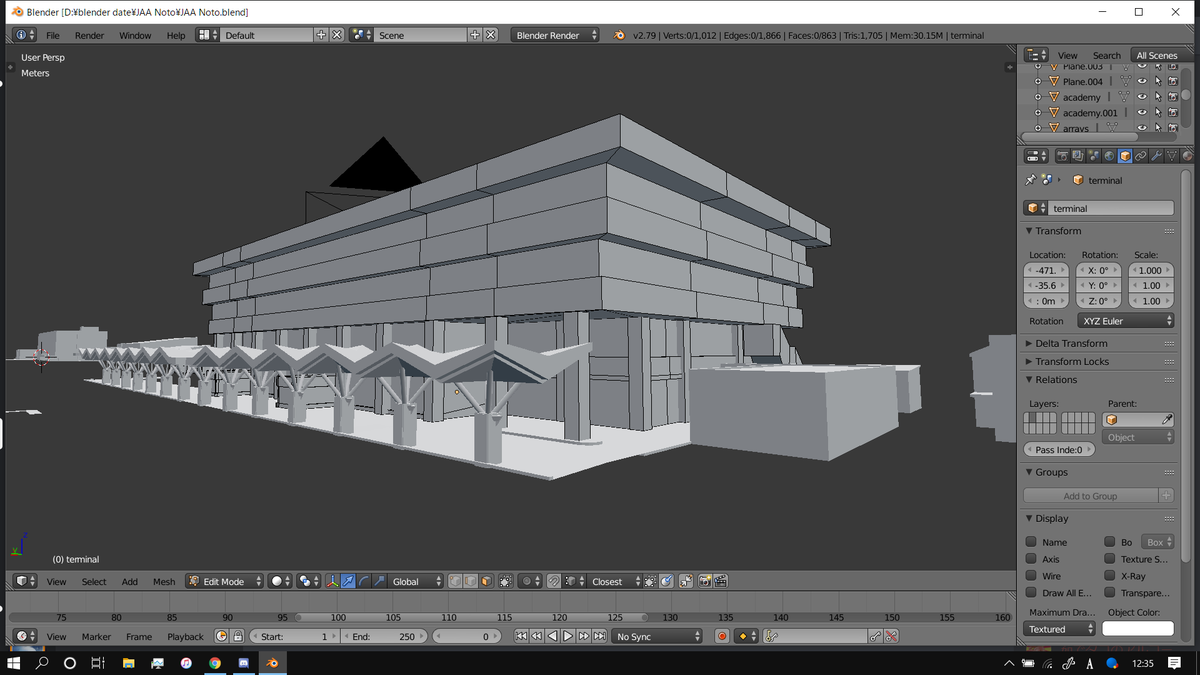
Task: Open the World properties tab (globe icon)
Action: 1109,156
